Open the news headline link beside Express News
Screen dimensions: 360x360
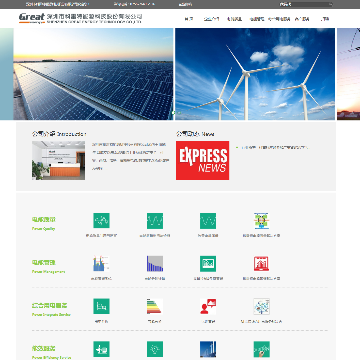coord(274,147)
